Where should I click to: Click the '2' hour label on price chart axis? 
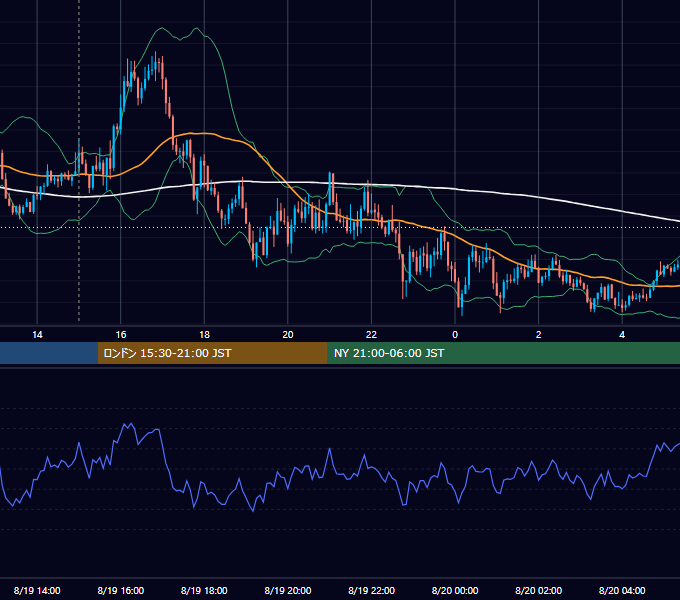[539, 335]
